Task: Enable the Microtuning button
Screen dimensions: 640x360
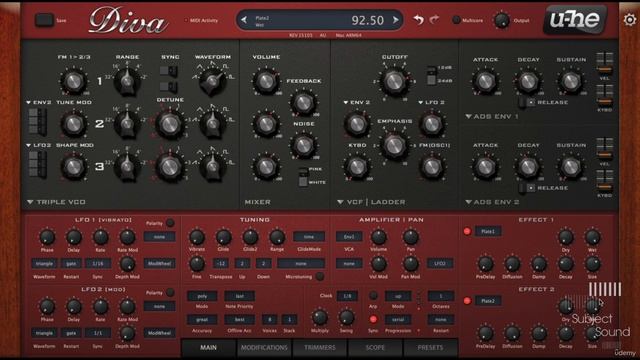Action: click(320, 277)
